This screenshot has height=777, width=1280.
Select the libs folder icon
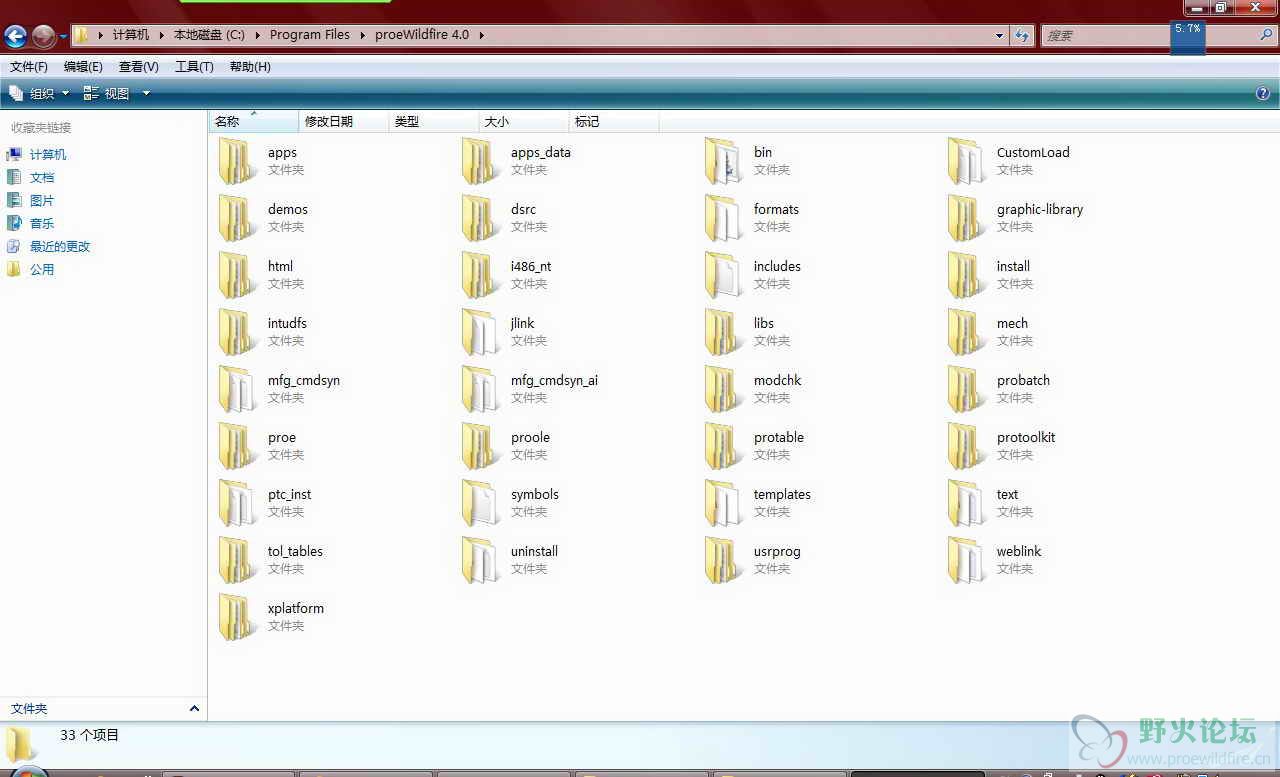point(723,332)
